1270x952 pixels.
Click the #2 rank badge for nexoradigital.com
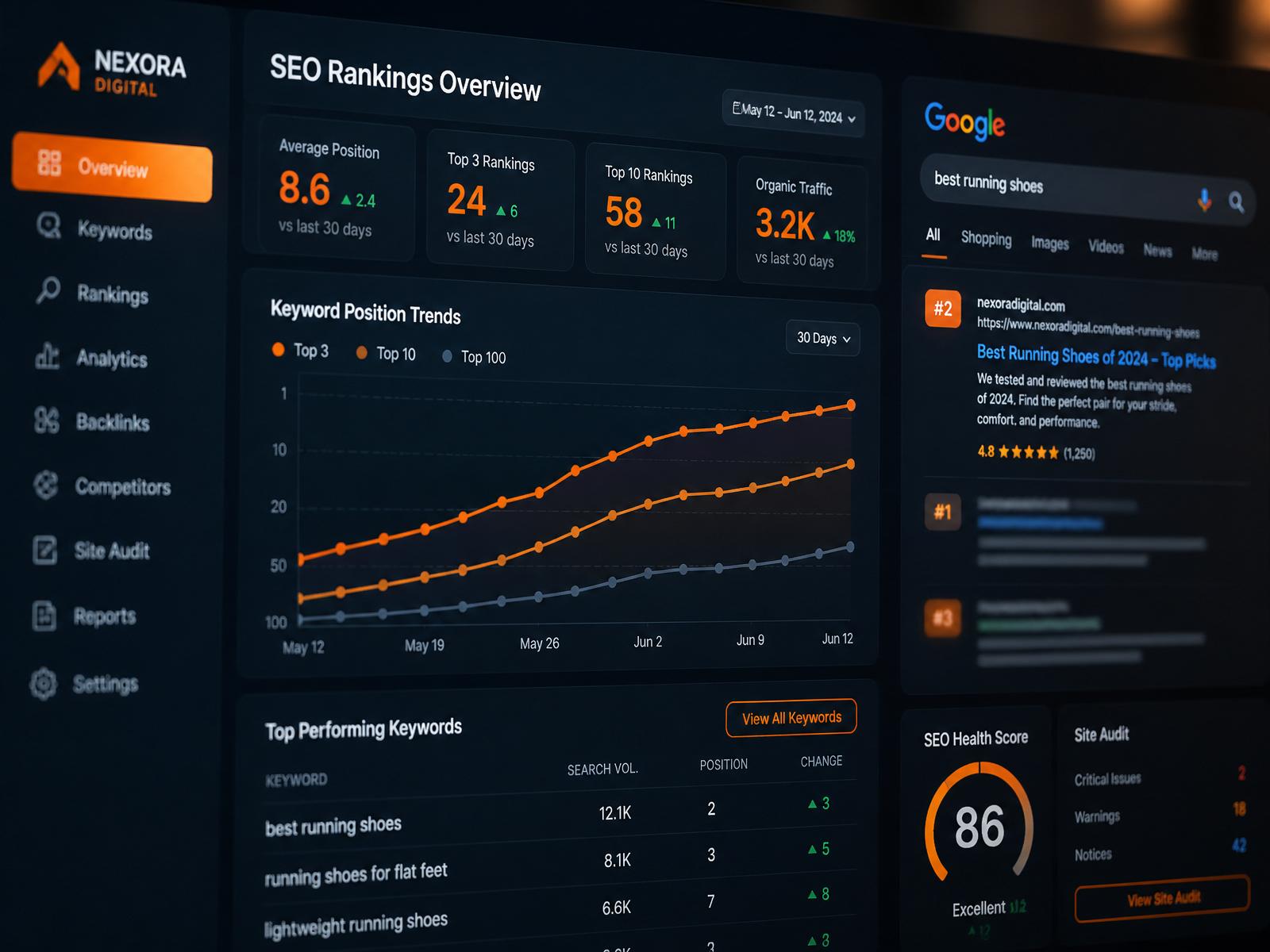(943, 309)
